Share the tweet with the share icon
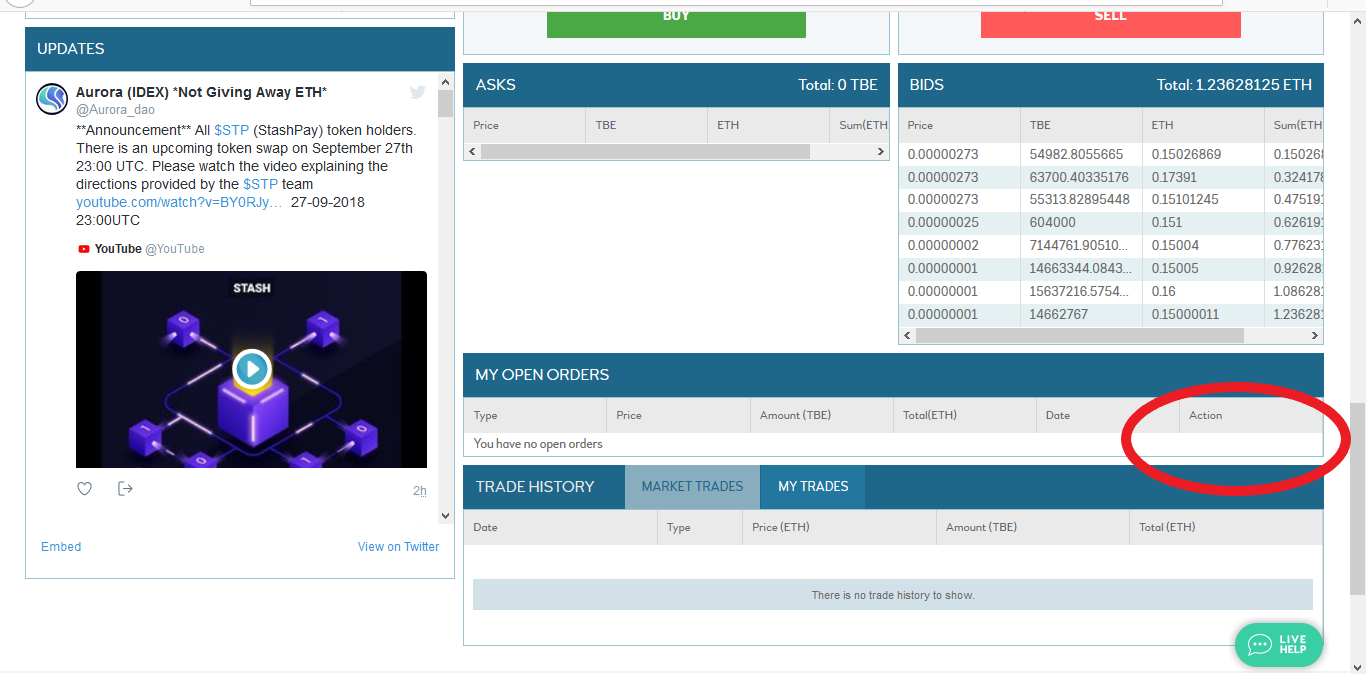The height and width of the screenshot is (674, 1366). click(x=125, y=489)
